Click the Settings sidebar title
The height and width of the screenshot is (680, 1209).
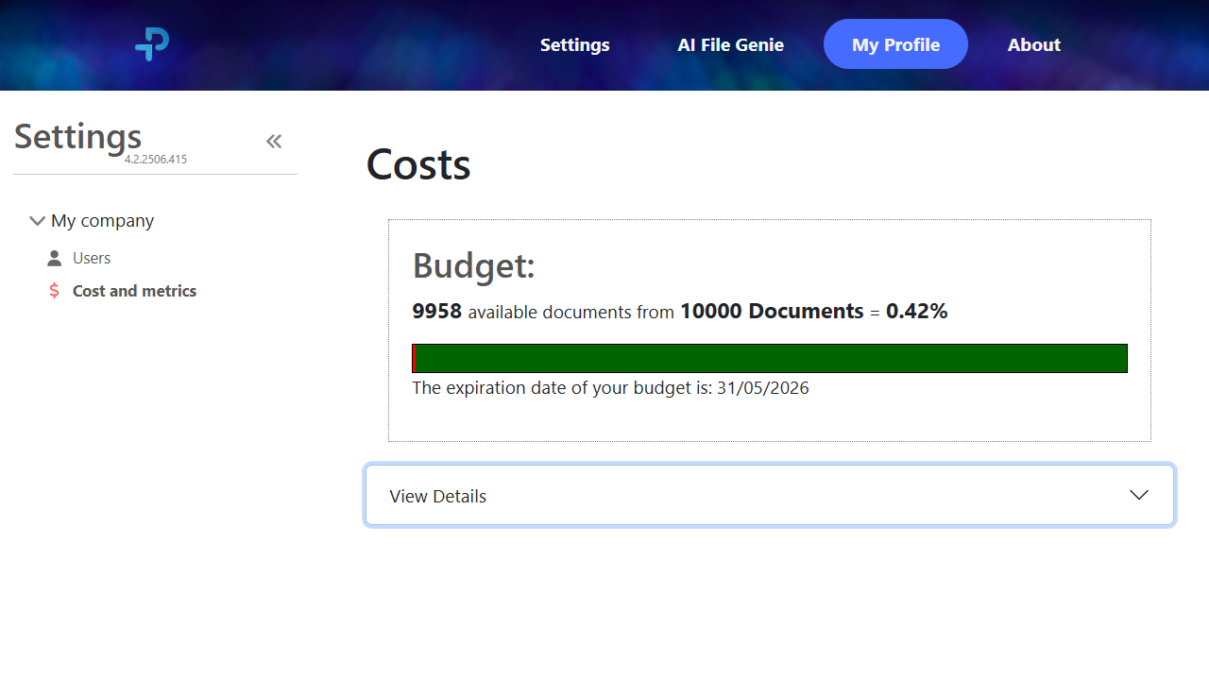[x=78, y=137]
